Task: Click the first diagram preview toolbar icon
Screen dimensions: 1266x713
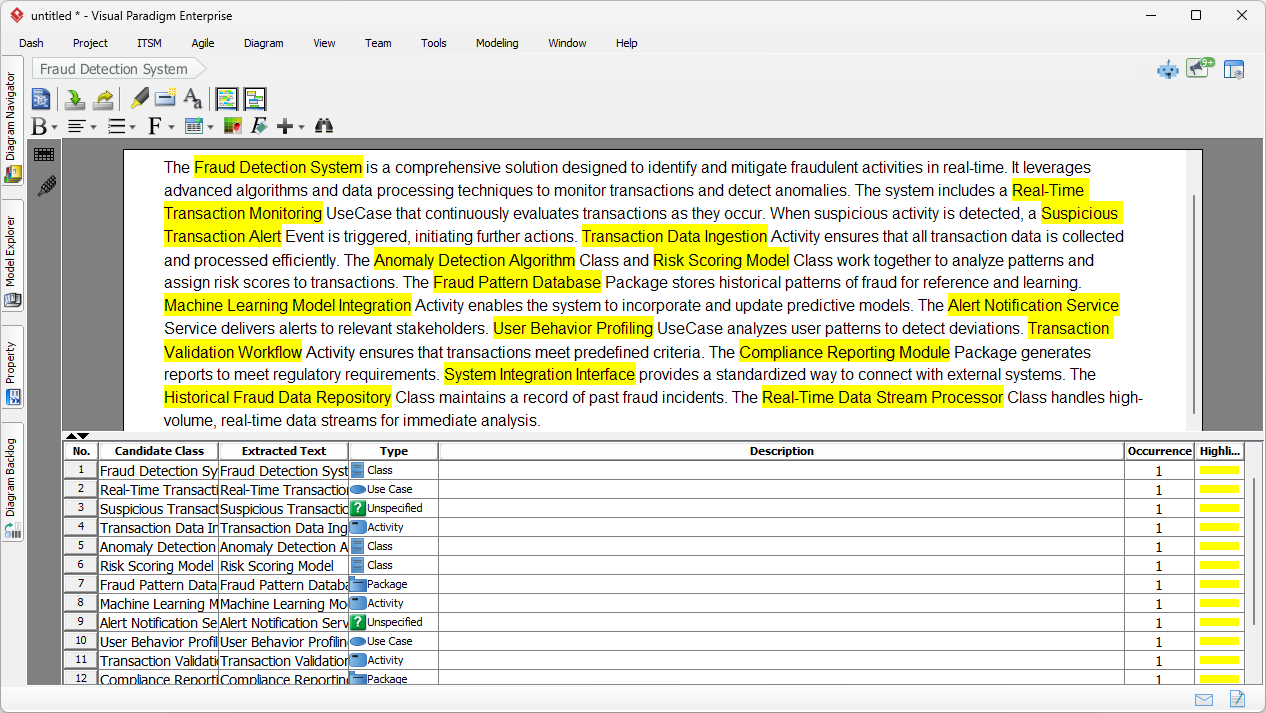Action: click(x=226, y=98)
